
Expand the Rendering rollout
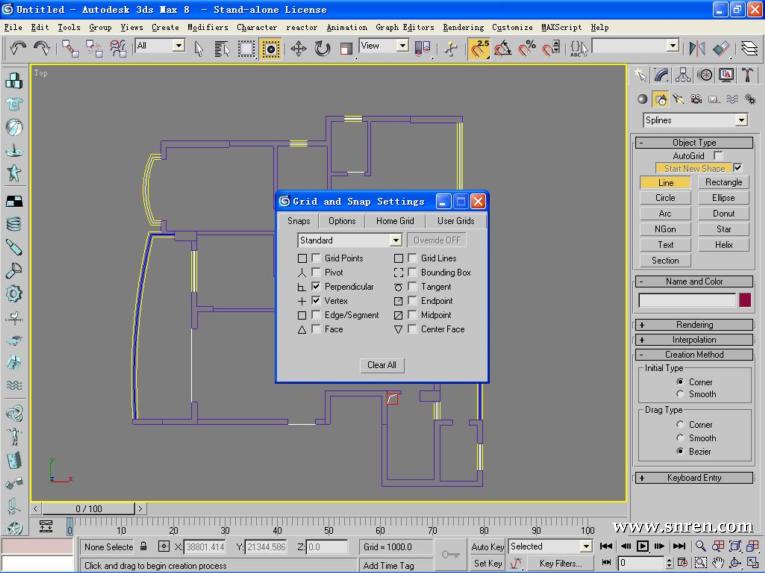(x=693, y=325)
